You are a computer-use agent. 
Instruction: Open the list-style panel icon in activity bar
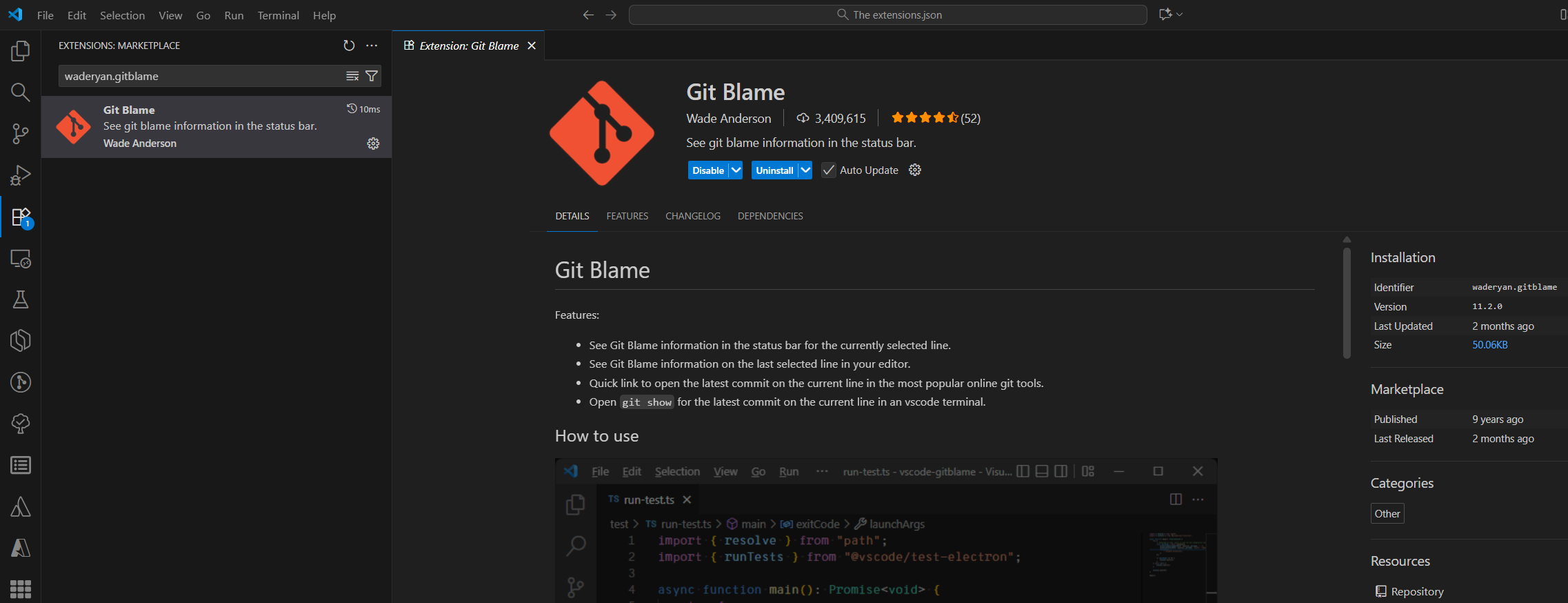[x=21, y=465]
